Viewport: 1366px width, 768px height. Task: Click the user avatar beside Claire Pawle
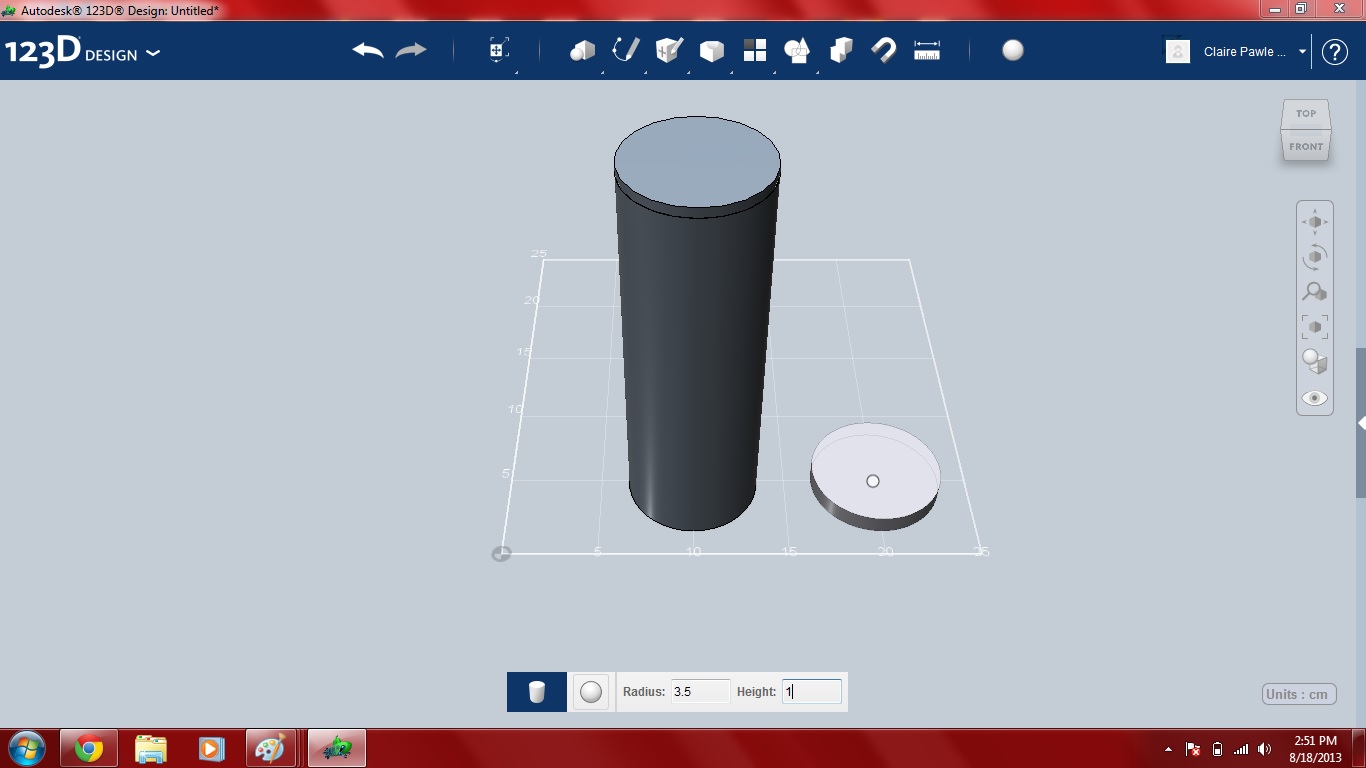(1178, 52)
